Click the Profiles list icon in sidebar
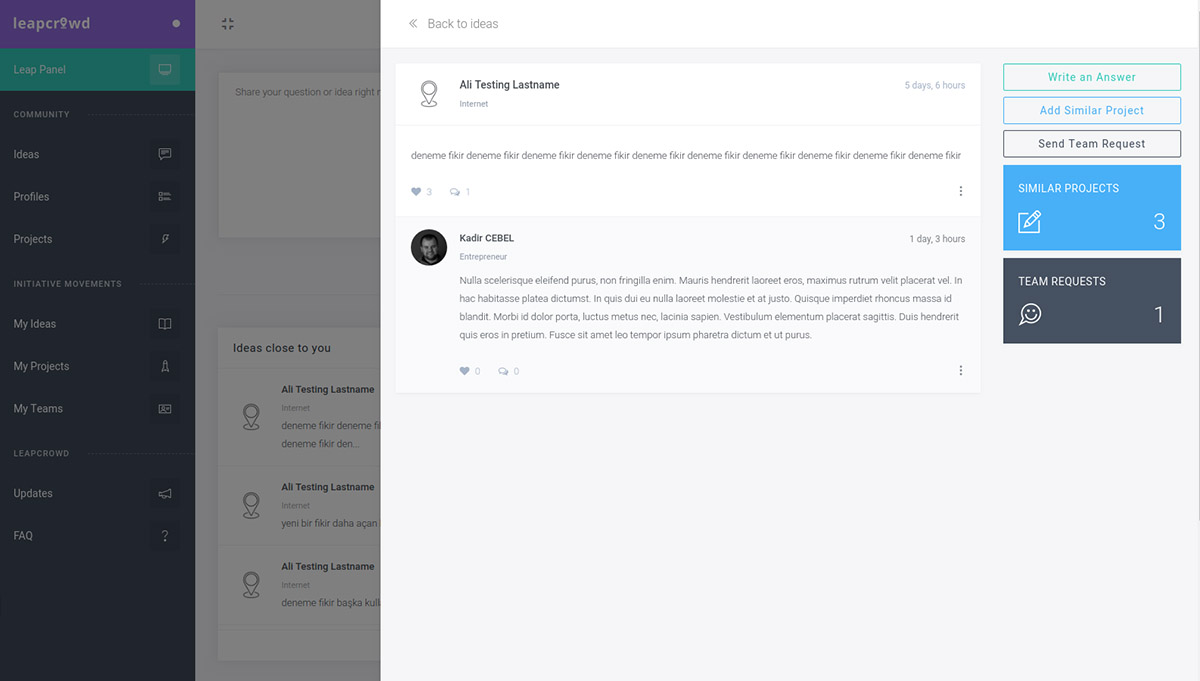This screenshot has height=681, width=1200. pyautogui.click(x=165, y=197)
